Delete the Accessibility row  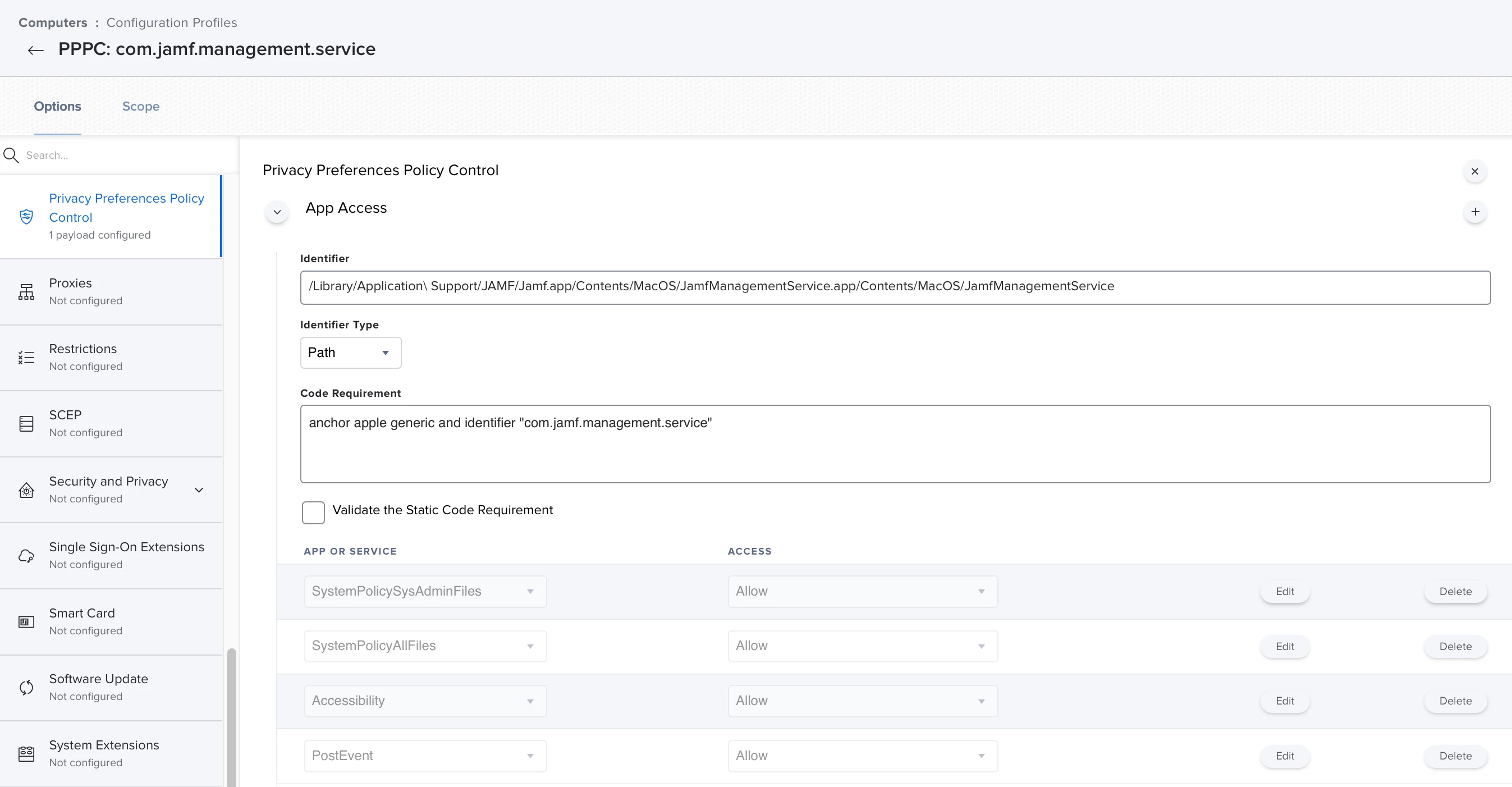click(x=1456, y=701)
